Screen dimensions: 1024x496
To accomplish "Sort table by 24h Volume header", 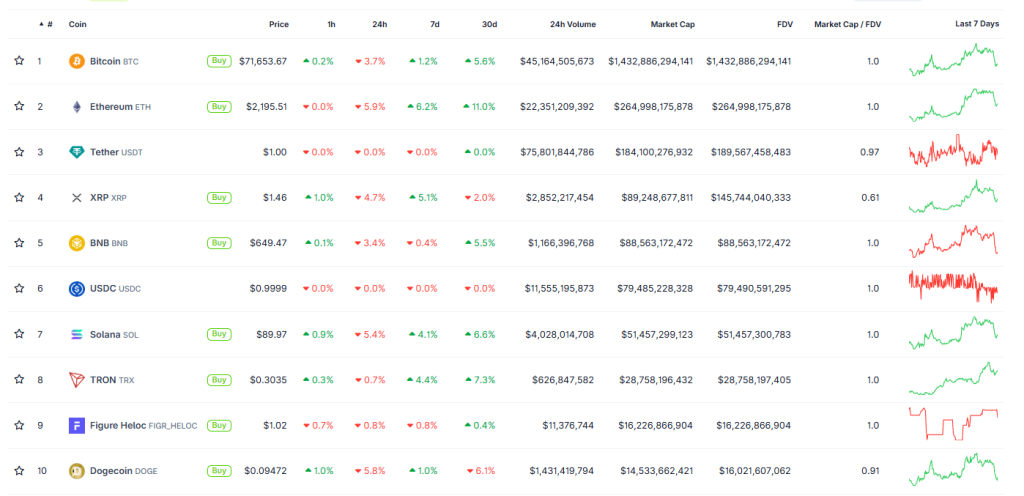I will [x=570, y=23].
